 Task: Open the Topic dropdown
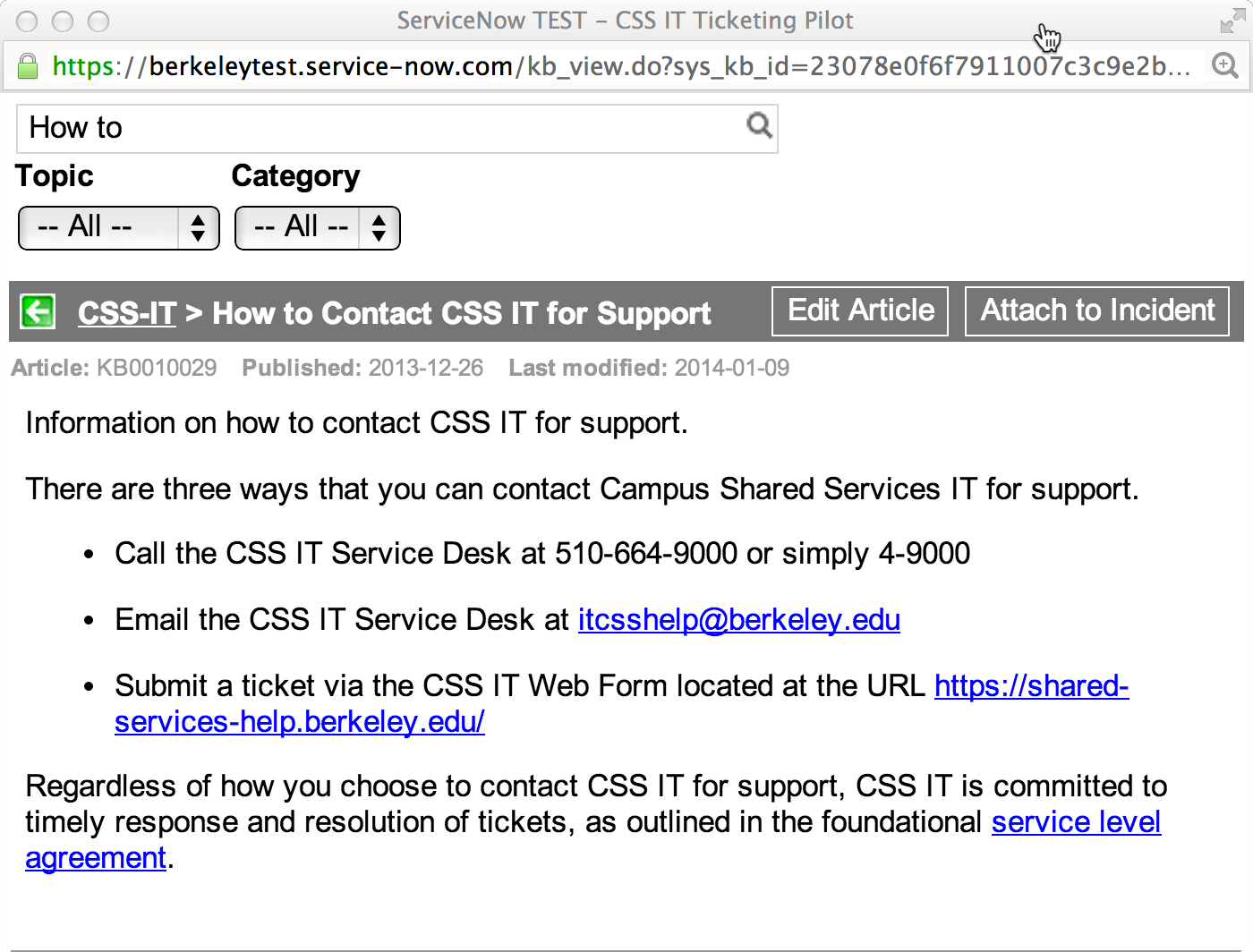tap(118, 227)
